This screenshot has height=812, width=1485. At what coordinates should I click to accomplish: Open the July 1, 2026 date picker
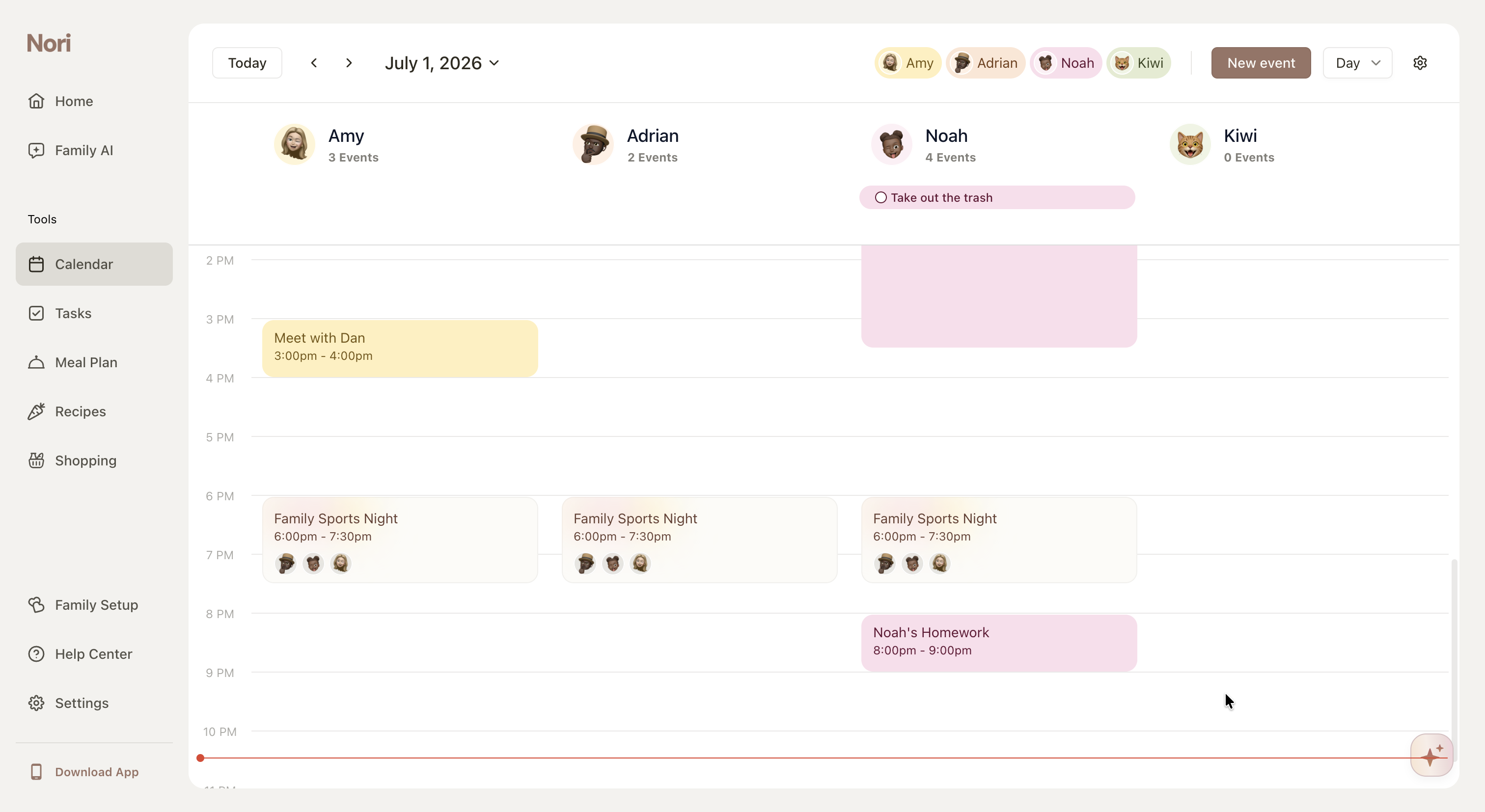click(442, 63)
